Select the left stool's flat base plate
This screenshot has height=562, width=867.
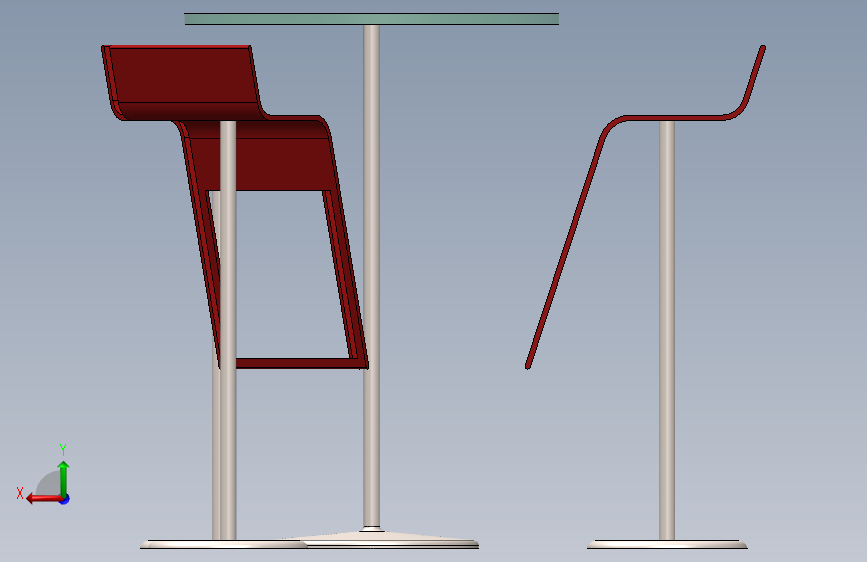click(223, 545)
